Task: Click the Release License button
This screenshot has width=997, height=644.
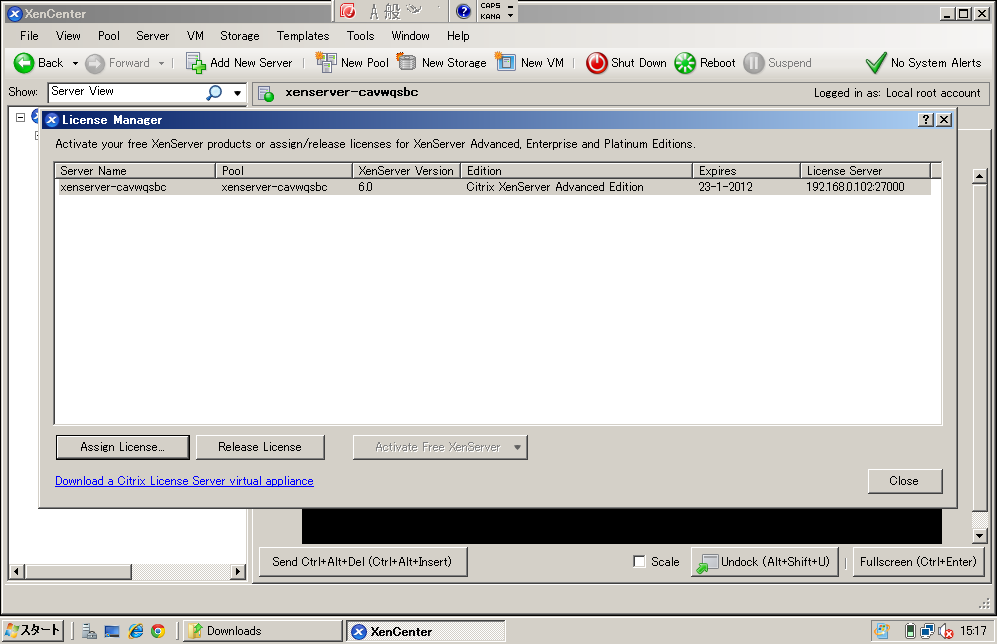Action: coord(260,447)
